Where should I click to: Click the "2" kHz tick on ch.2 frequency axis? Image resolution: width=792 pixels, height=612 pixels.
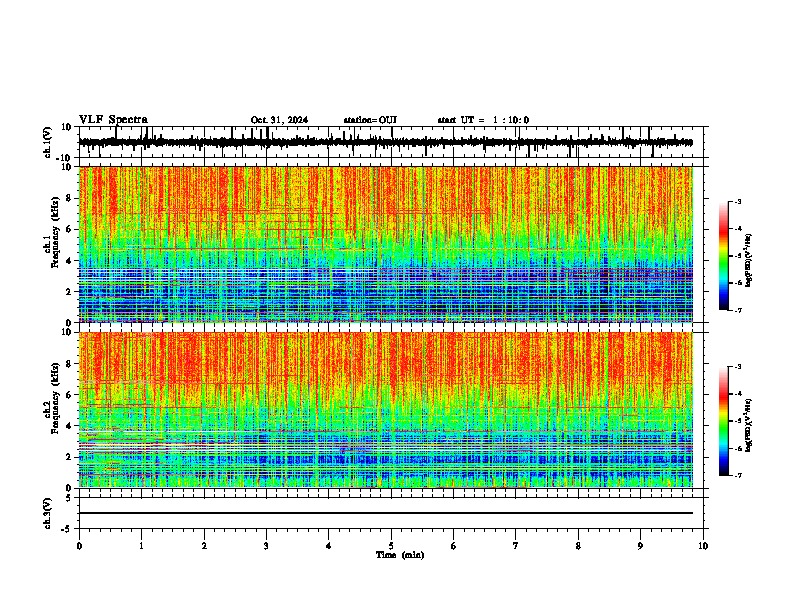pyautogui.click(x=69, y=457)
